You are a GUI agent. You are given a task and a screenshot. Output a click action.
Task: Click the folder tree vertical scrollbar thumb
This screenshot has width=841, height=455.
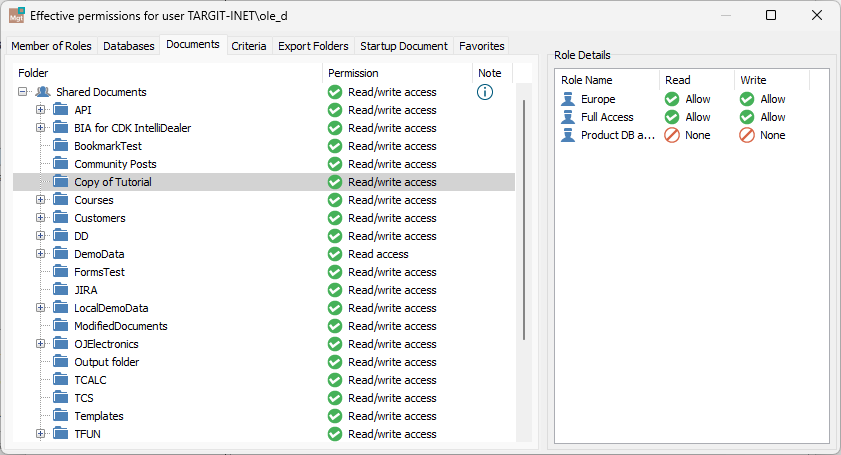[524, 220]
